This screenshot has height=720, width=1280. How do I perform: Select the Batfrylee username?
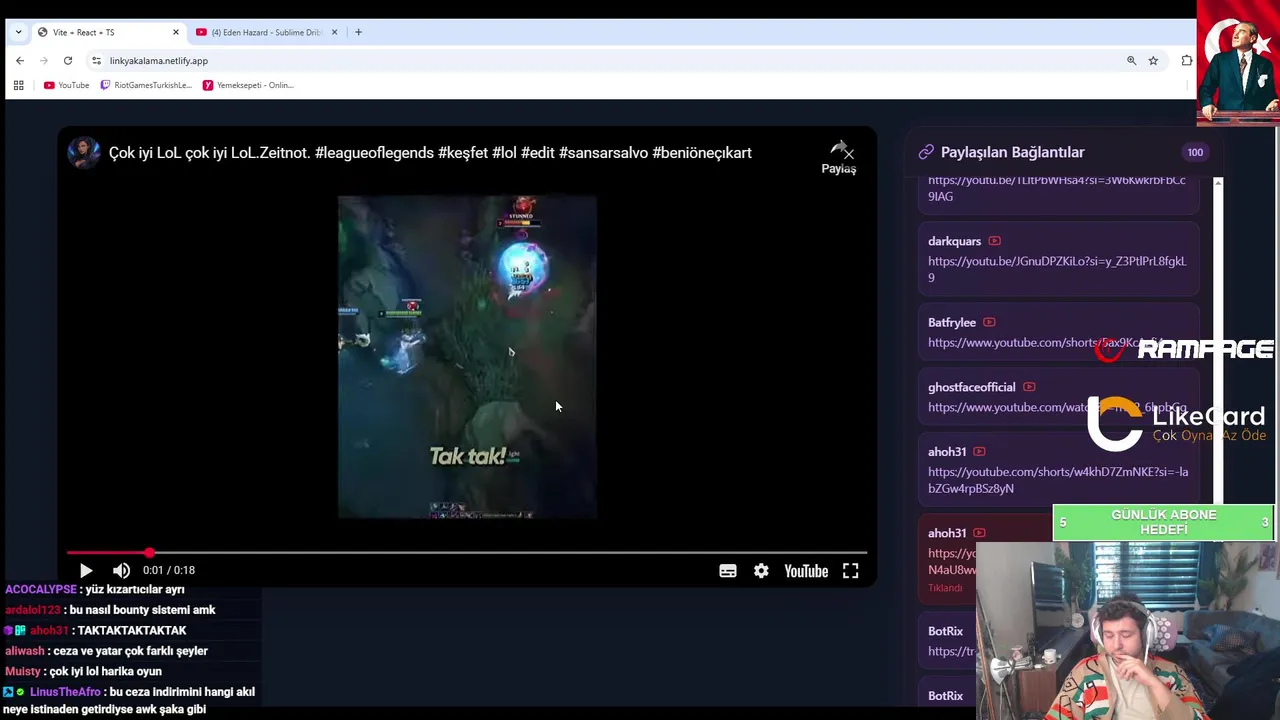[952, 322]
